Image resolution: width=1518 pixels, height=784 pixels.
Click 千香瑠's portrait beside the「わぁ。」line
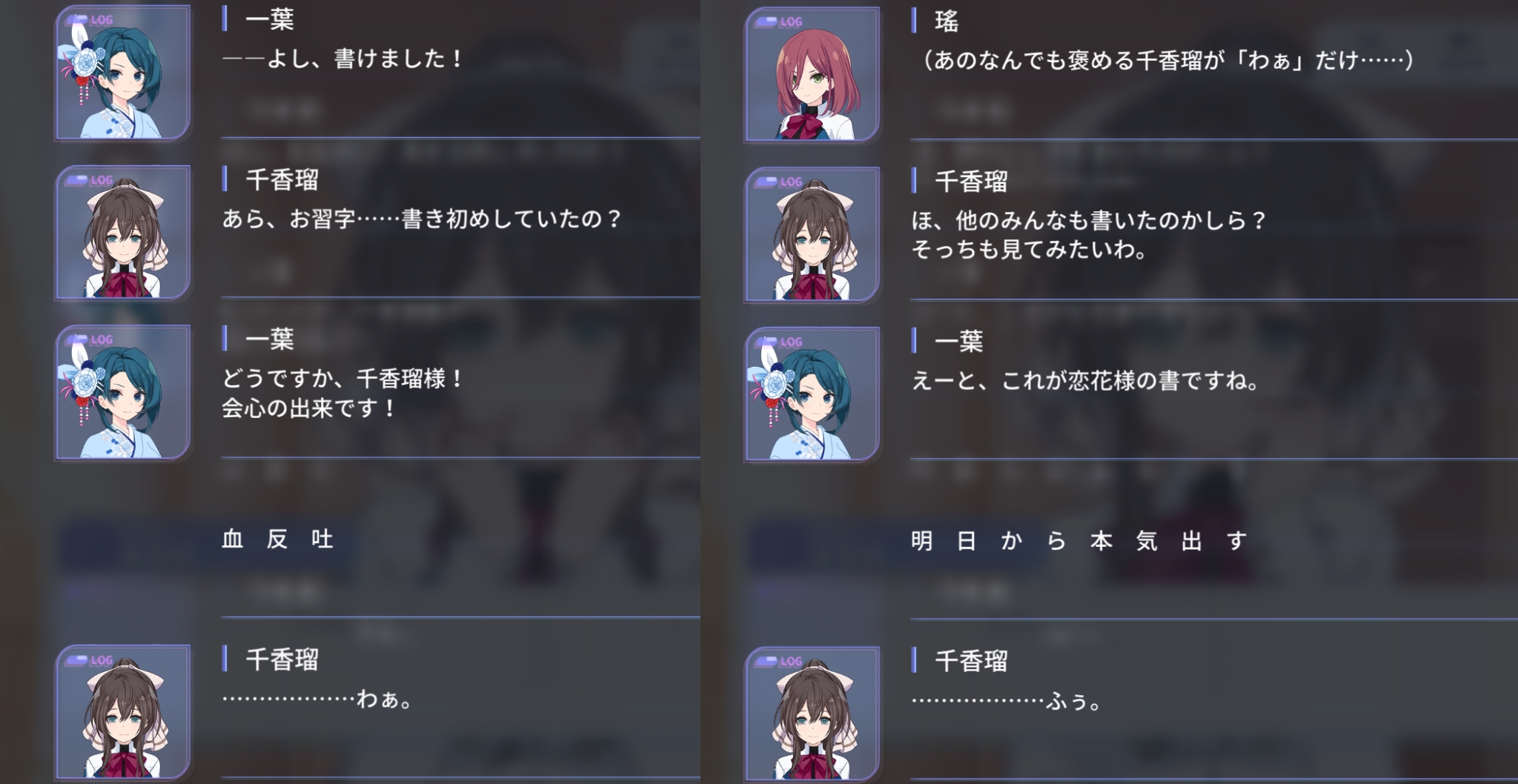click(x=123, y=712)
